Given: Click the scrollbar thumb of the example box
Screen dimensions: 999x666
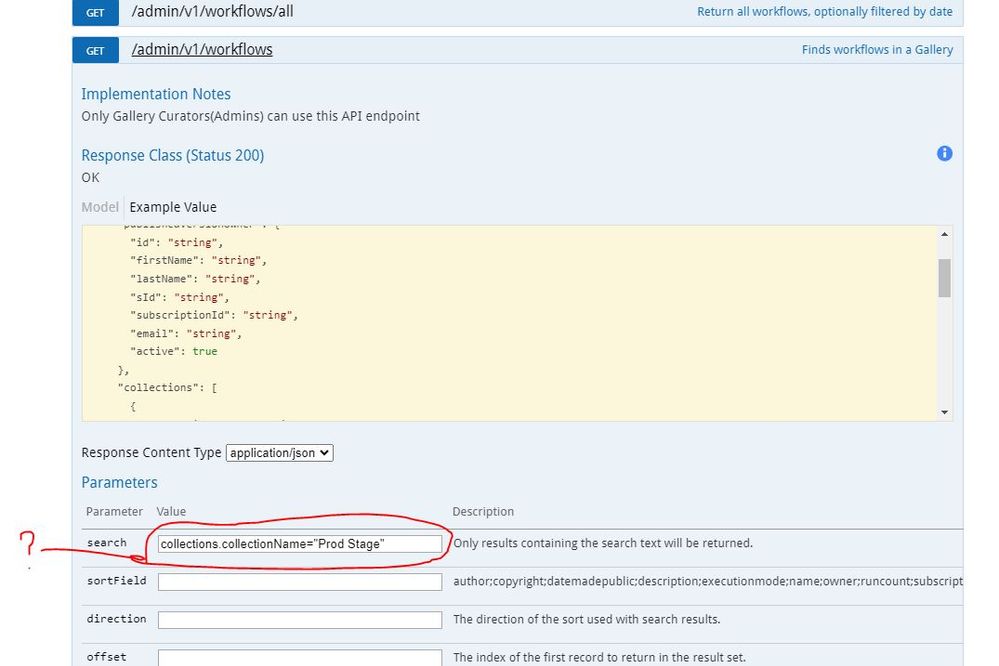Looking at the screenshot, I should tap(945, 278).
